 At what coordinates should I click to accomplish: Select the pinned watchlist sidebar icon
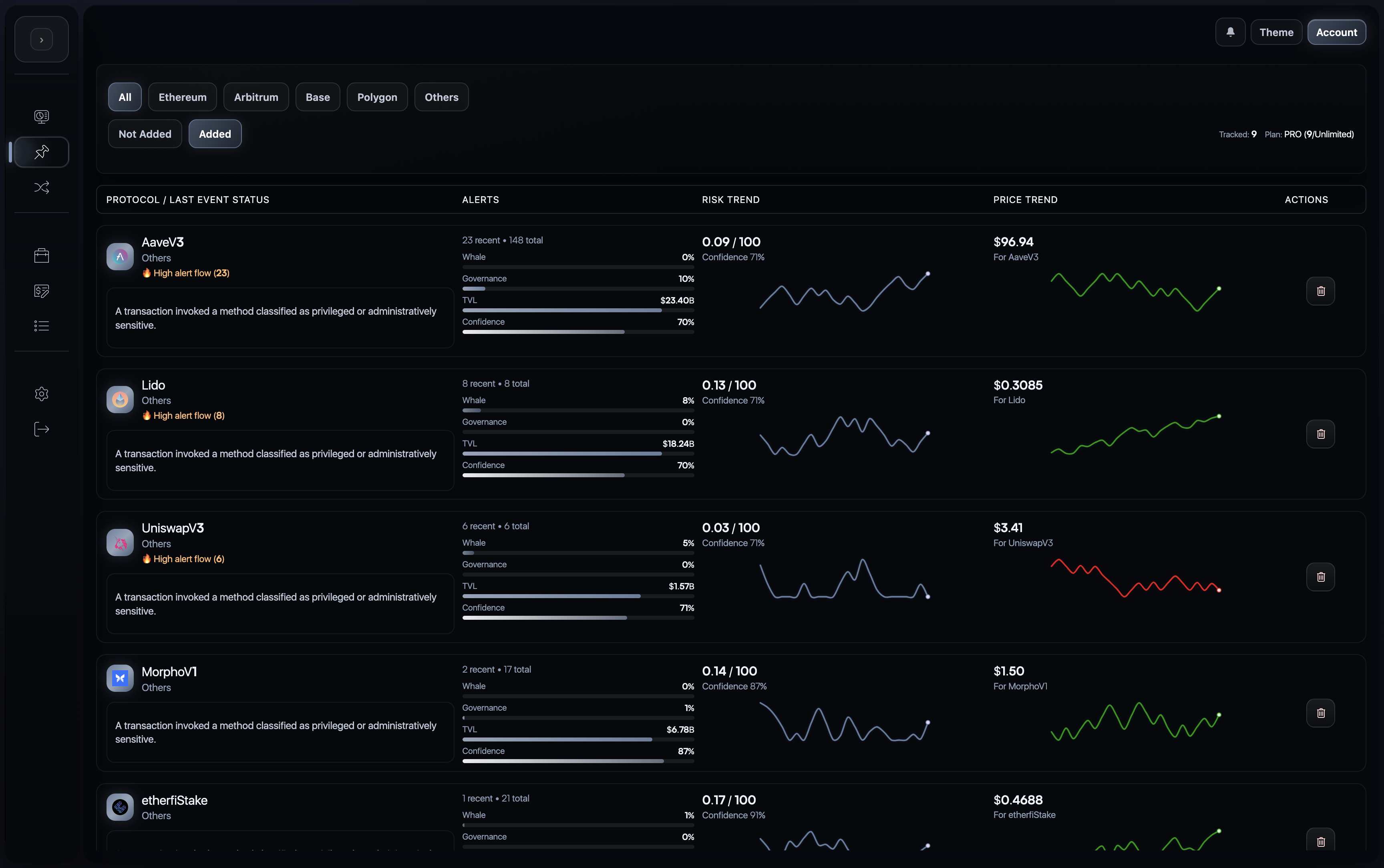(41, 152)
